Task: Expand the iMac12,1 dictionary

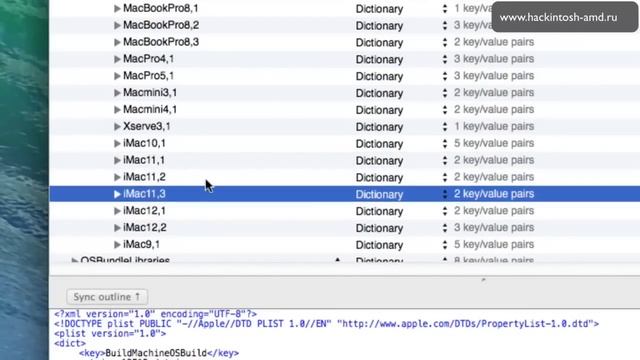Action: click(117, 211)
